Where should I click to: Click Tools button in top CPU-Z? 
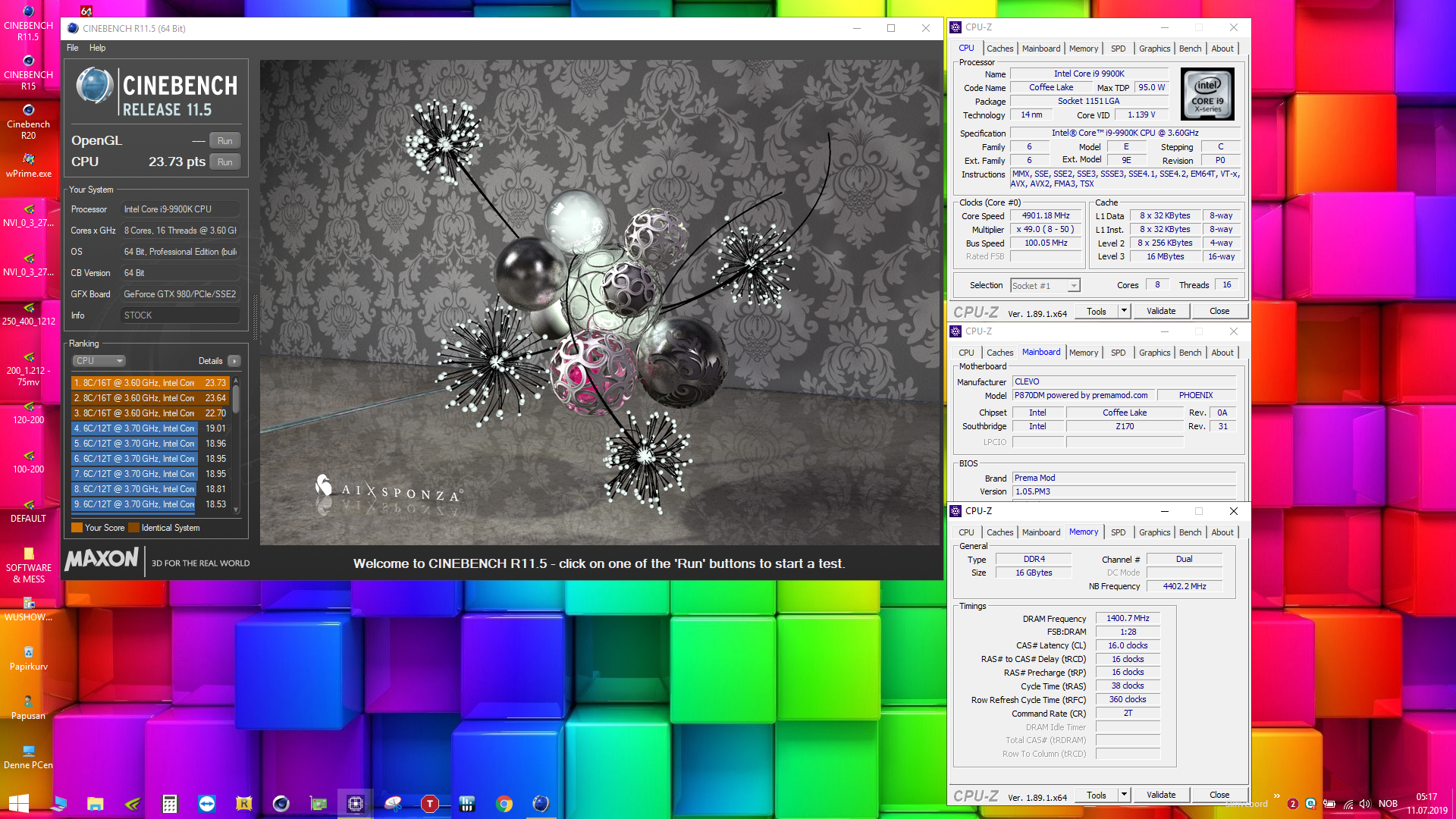coord(1097,312)
